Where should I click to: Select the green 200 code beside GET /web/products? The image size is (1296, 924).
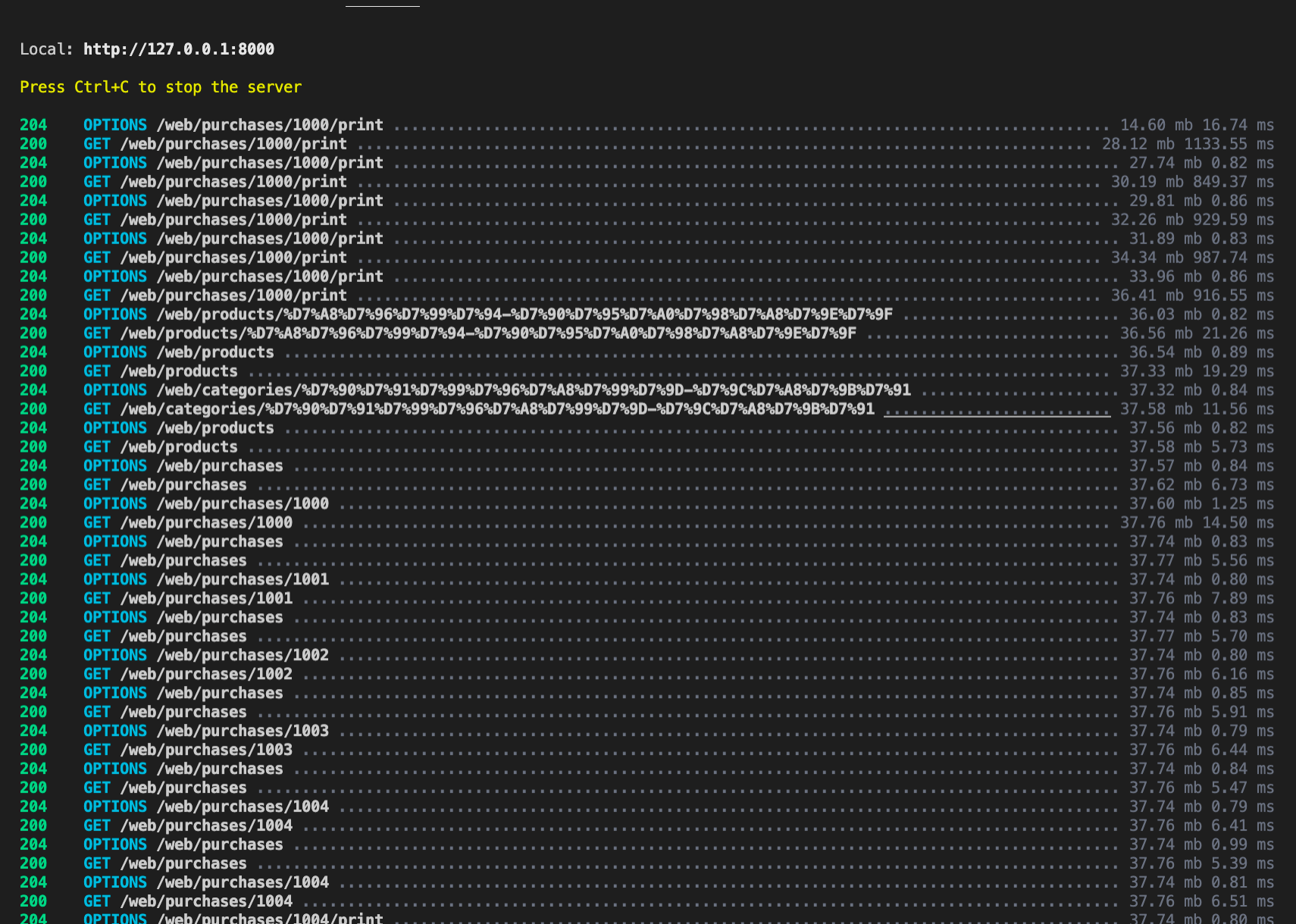pyautogui.click(x=33, y=371)
